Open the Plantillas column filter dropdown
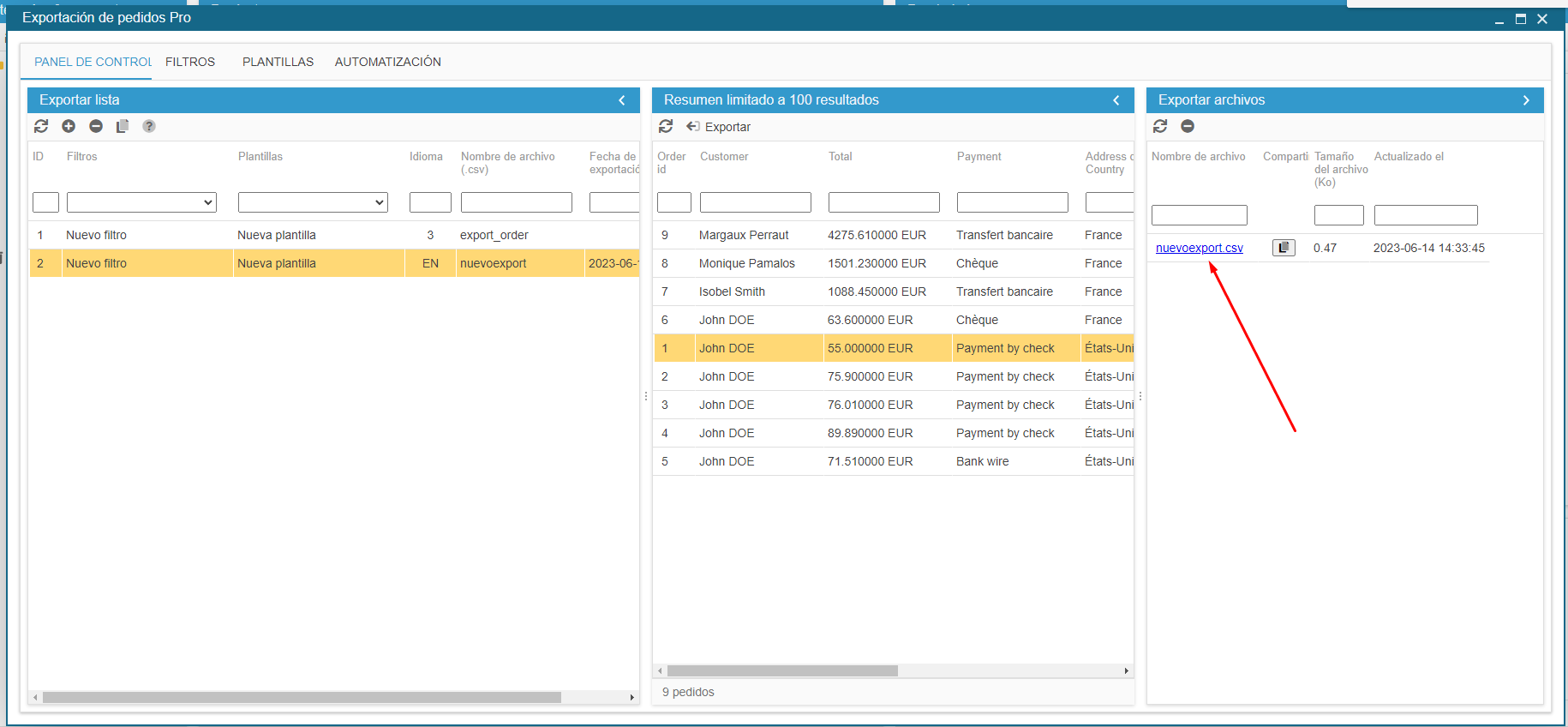The image size is (1568, 727). click(313, 202)
